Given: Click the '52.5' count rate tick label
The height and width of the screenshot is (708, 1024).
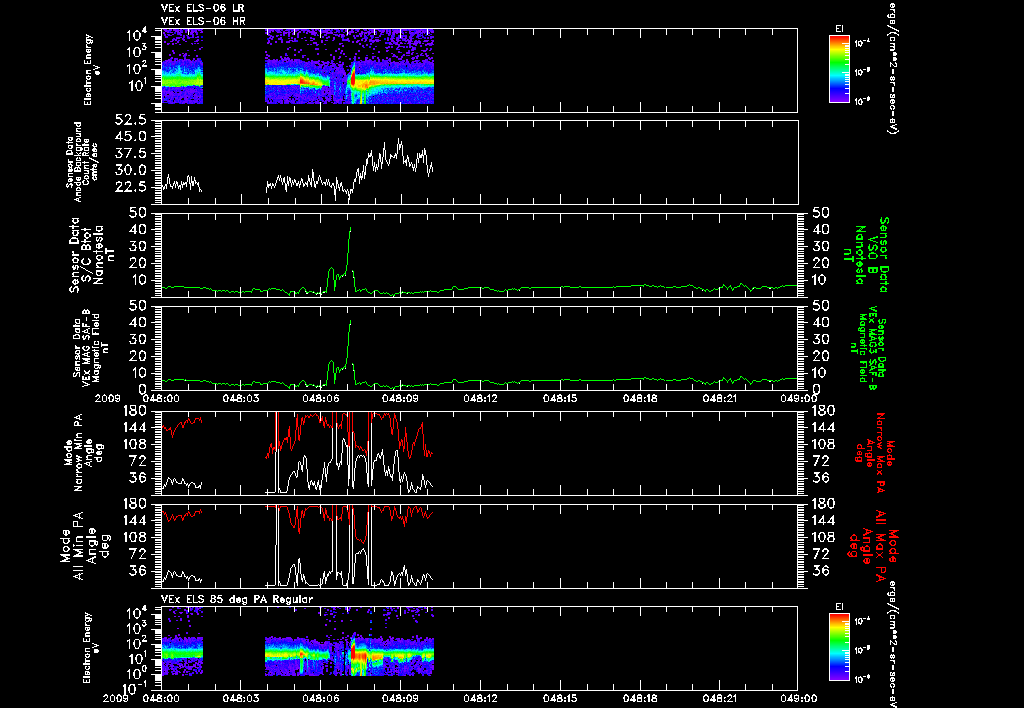Looking at the screenshot, I should click(133, 121).
